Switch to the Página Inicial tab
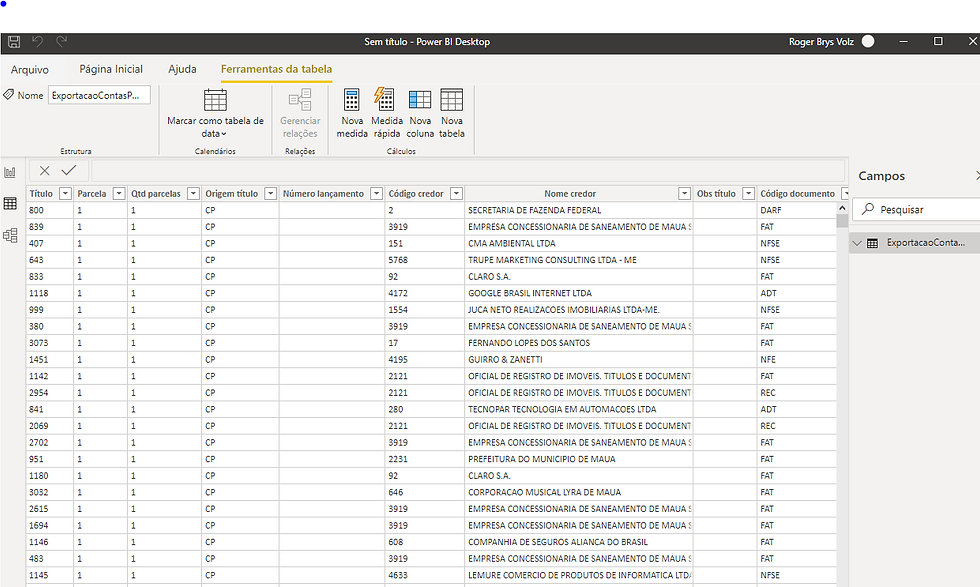980x587 pixels. tap(111, 69)
